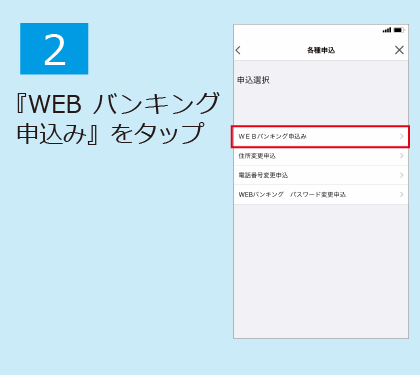Click the 申込選択 heading
The height and width of the screenshot is (375, 420).
(253, 80)
